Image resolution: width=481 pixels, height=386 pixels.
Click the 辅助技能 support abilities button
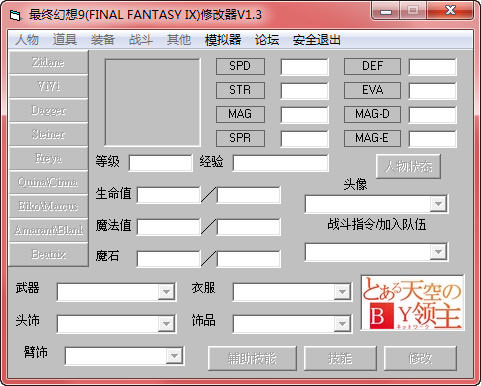pyautogui.click(x=252, y=358)
